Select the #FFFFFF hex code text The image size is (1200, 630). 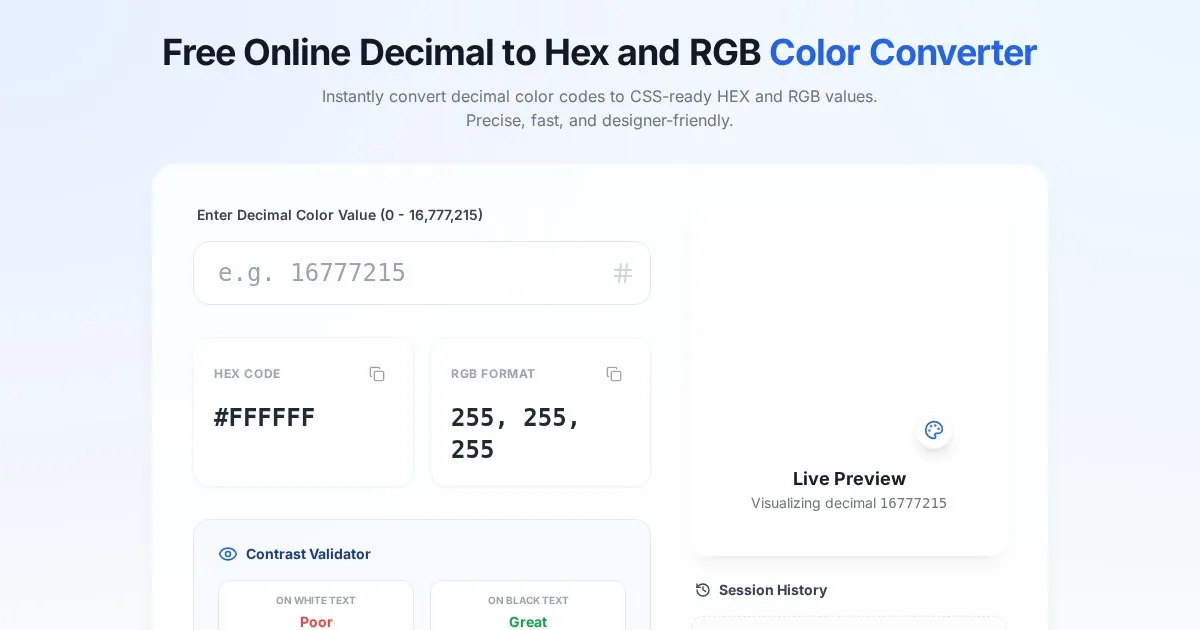(x=264, y=418)
